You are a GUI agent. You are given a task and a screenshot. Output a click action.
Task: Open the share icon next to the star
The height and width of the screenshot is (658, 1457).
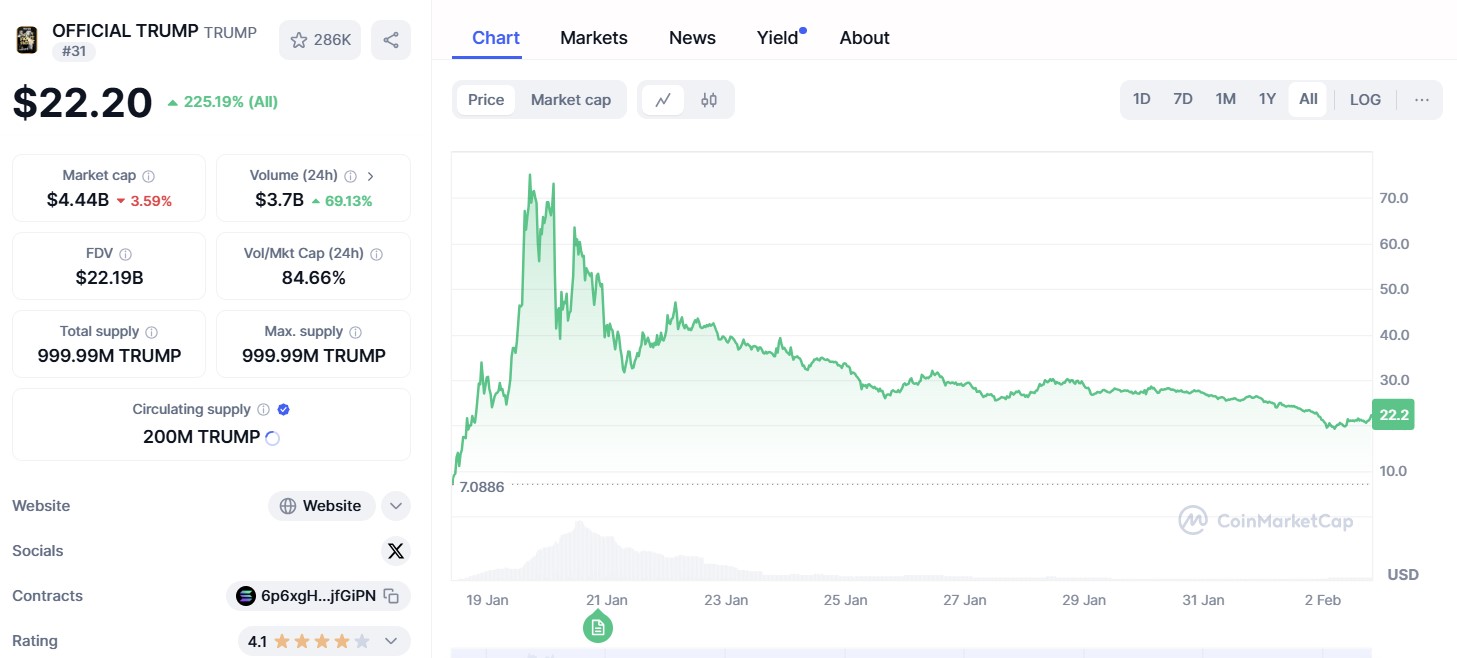[391, 39]
